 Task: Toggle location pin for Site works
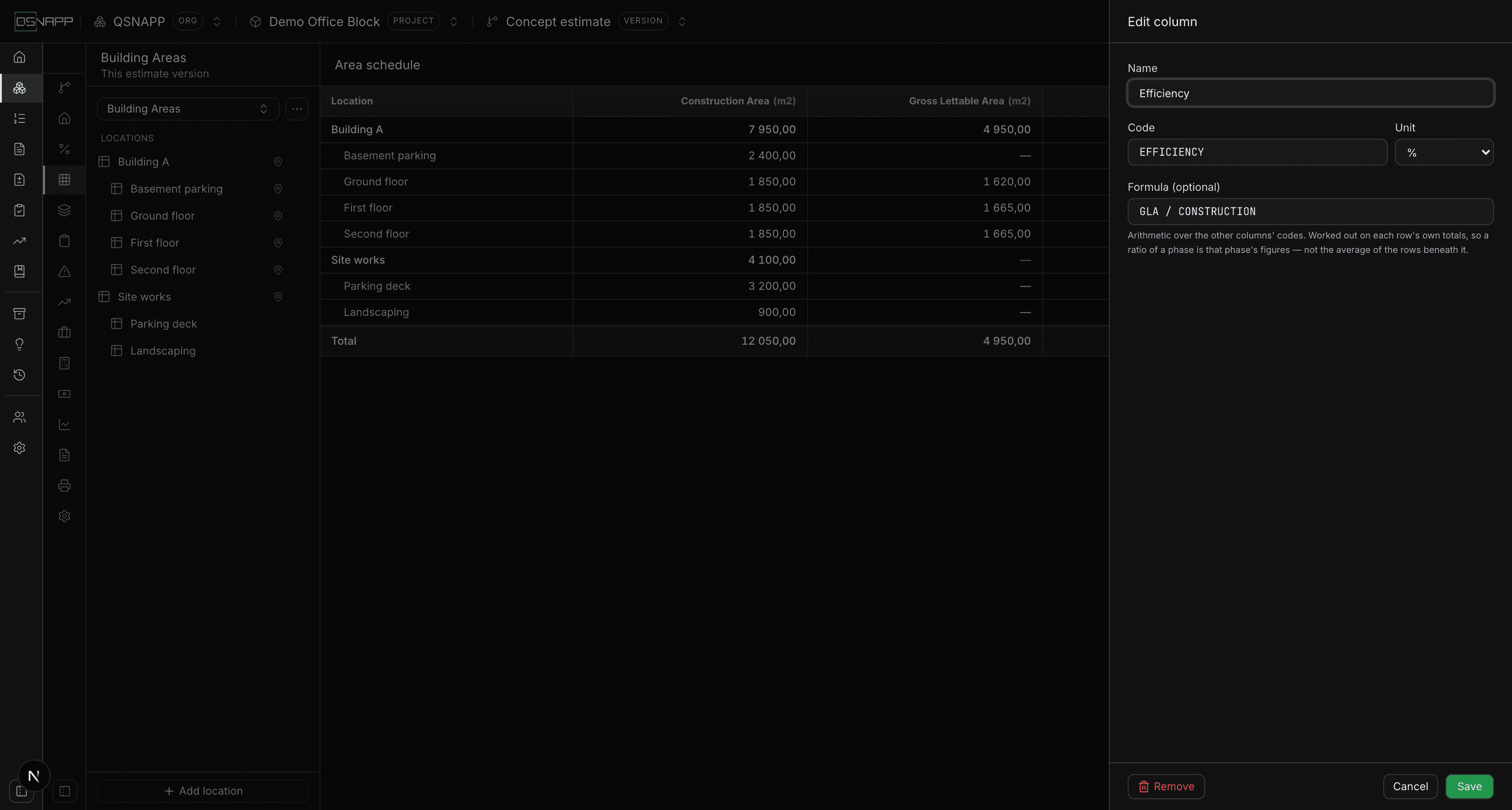(x=278, y=297)
